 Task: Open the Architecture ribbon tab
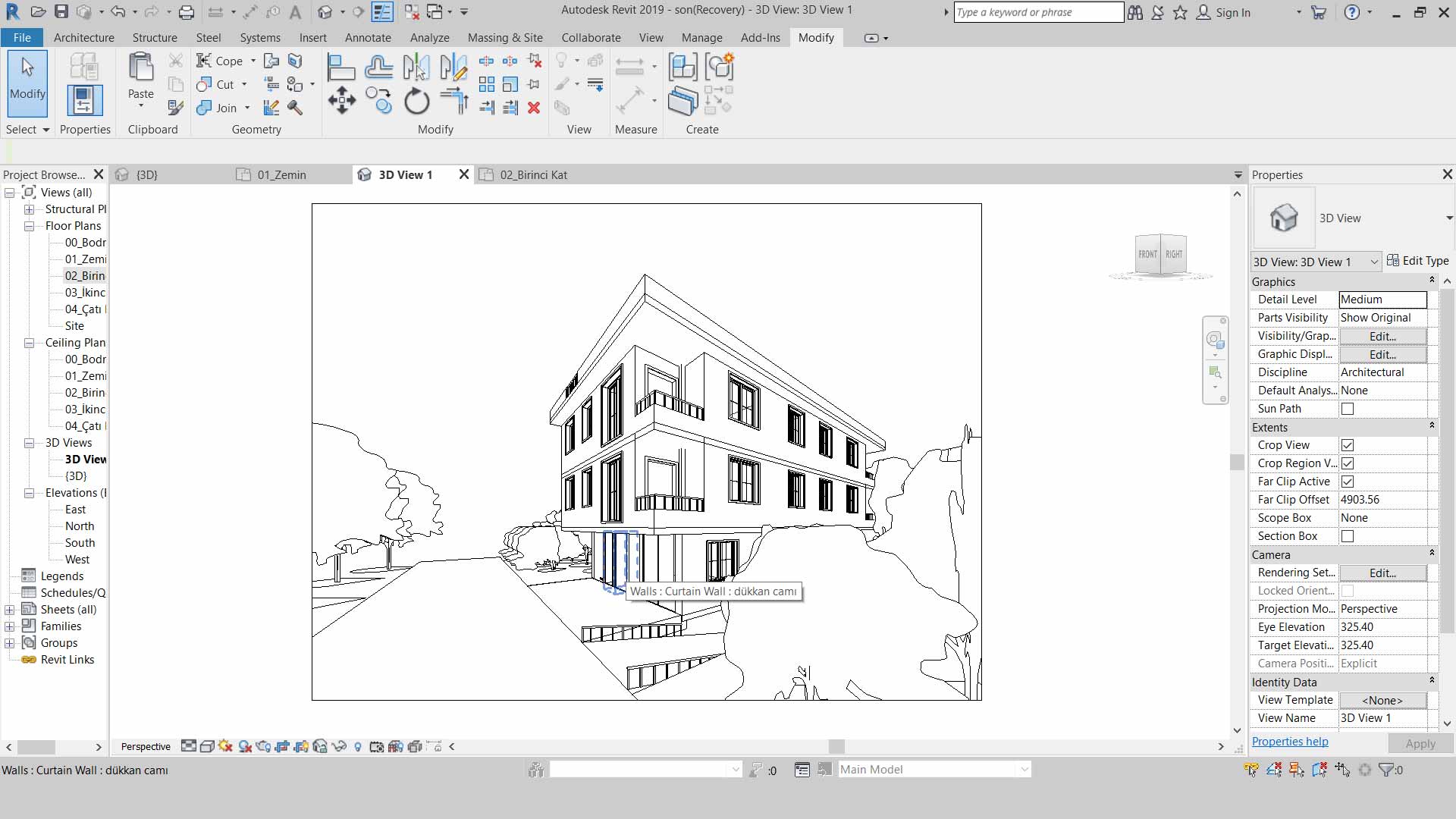coord(83,37)
